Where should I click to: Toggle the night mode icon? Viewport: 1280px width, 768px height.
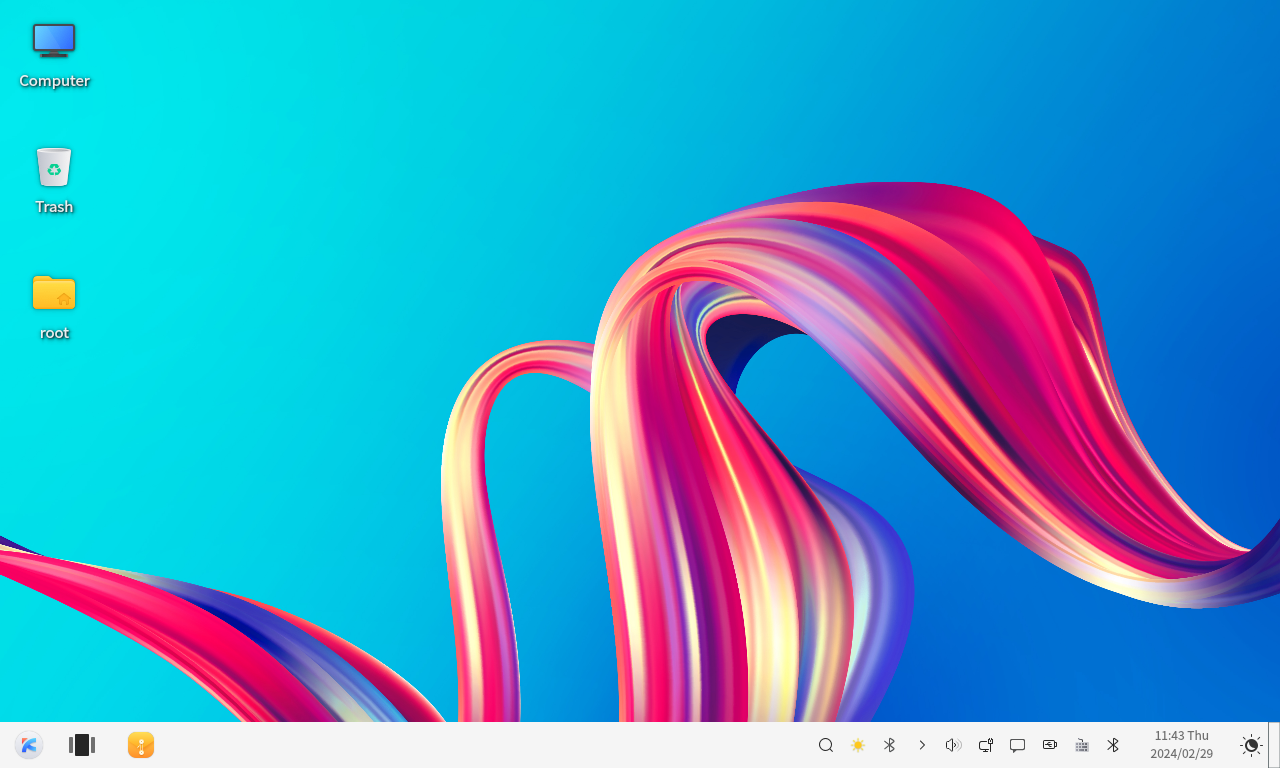[1251, 745]
